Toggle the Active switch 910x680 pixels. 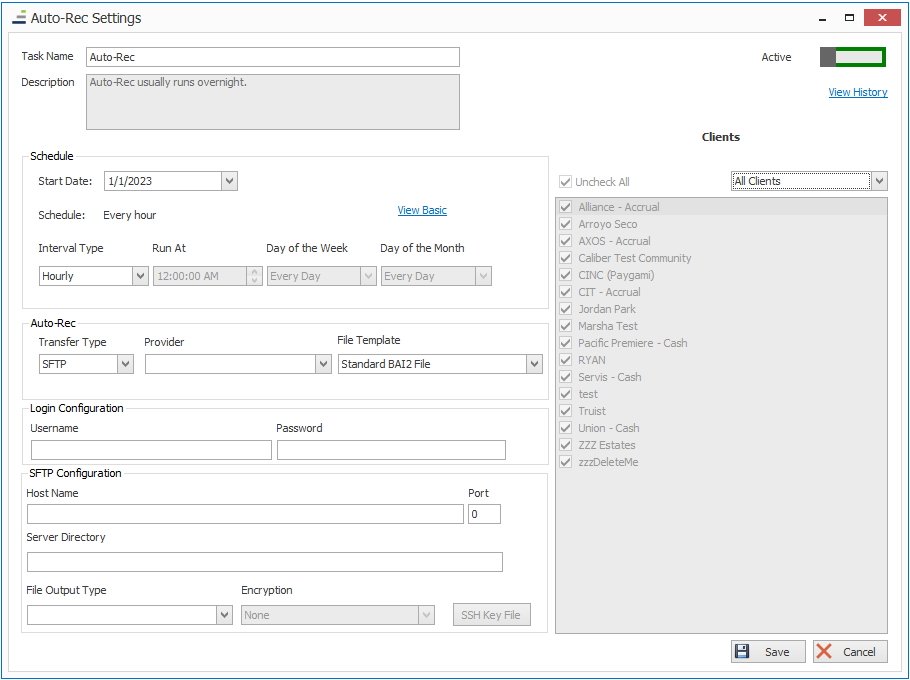(x=852, y=57)
